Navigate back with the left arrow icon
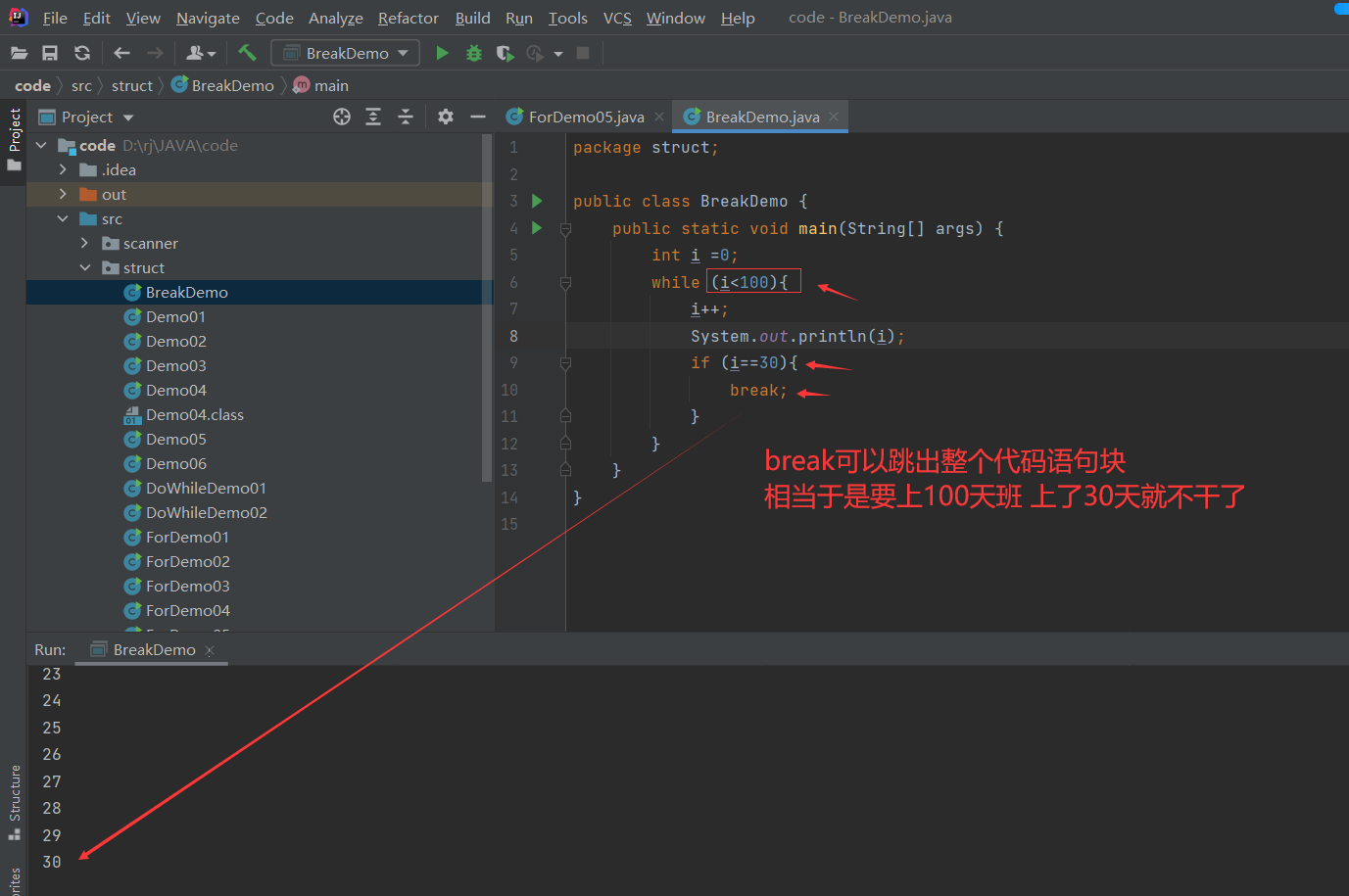 tap(121, 53)
